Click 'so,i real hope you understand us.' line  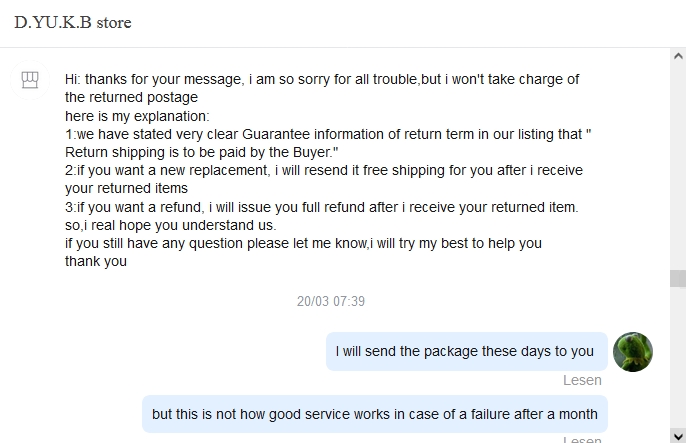tap(170, 225)
